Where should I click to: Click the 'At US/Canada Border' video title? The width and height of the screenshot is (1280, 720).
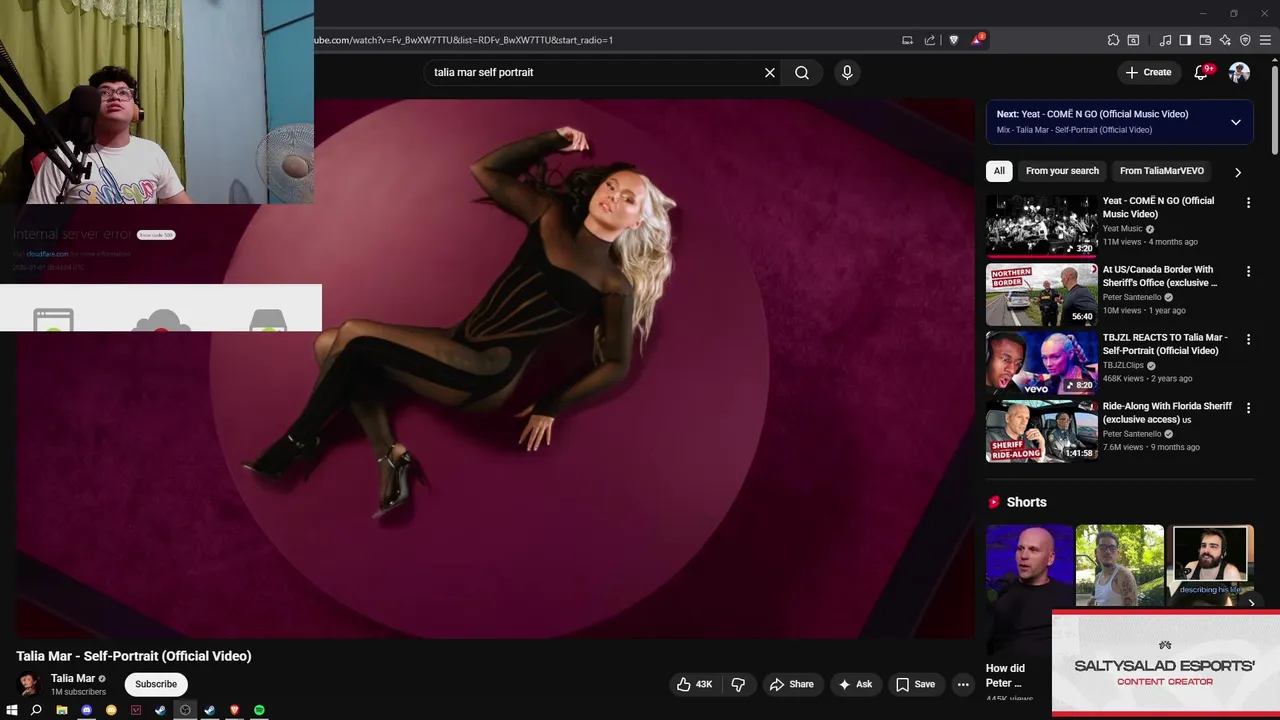coord(1160,276)
